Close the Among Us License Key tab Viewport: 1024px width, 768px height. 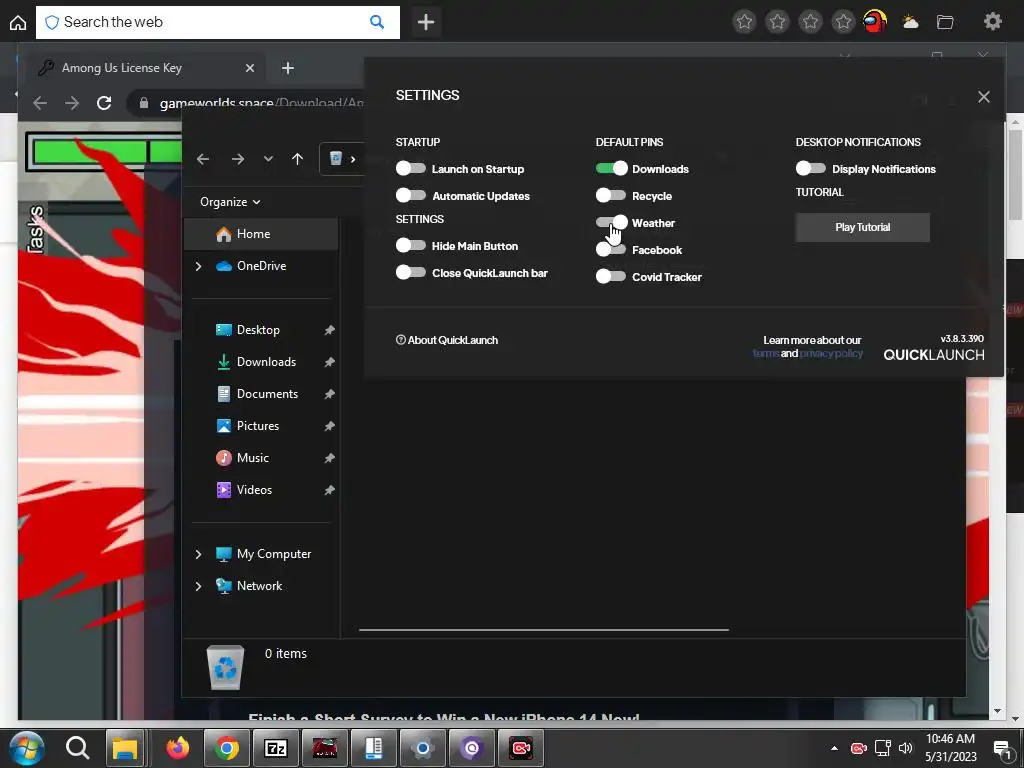[249, 68]
